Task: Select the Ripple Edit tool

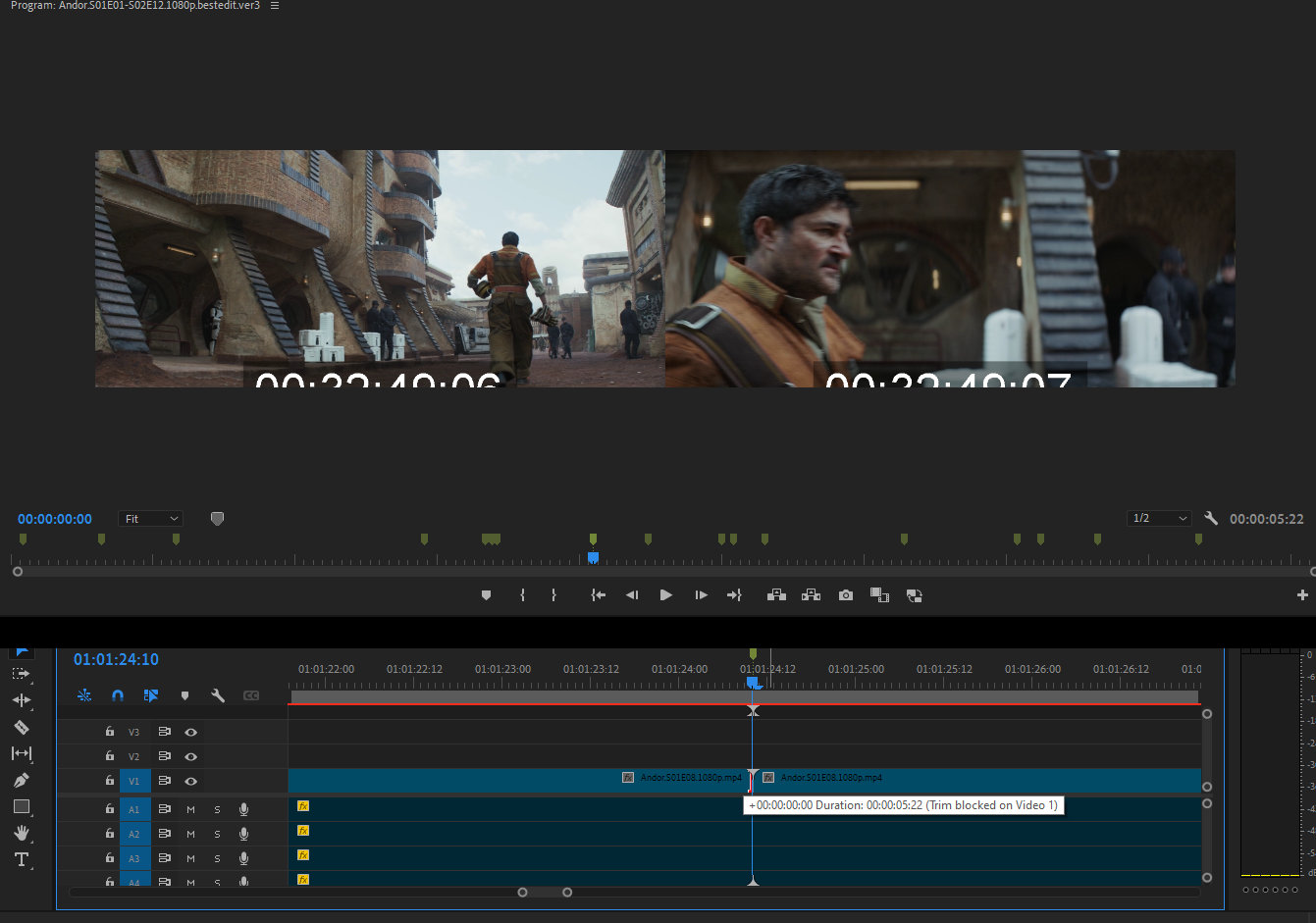Action: tap(21, 700)
